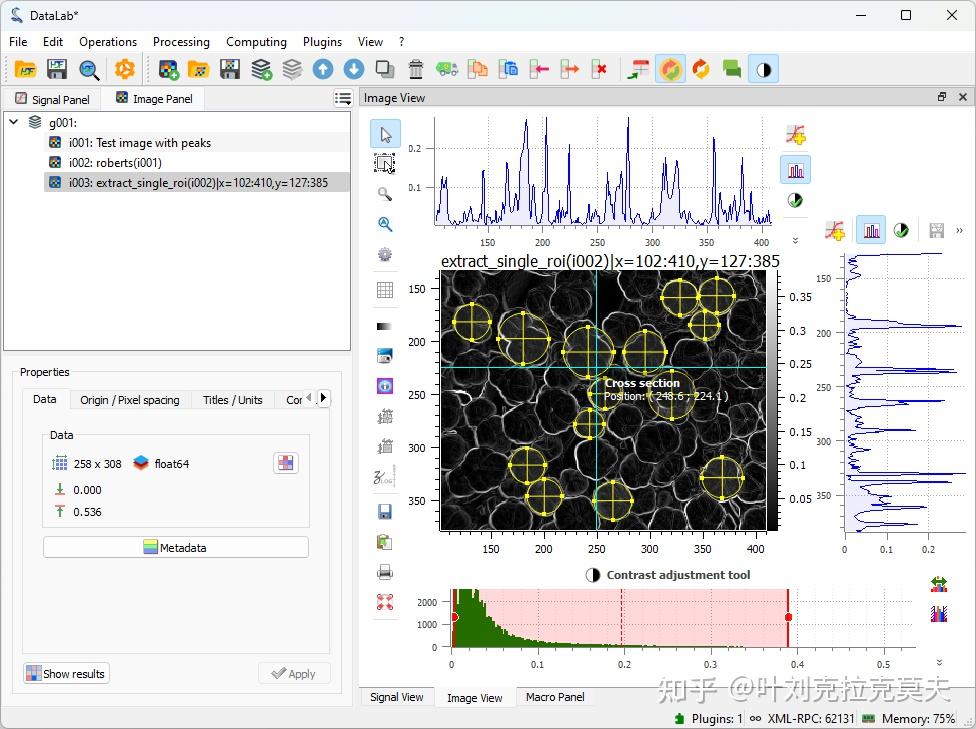
Task: Open the Processing menu
Action: pos(181,42)
